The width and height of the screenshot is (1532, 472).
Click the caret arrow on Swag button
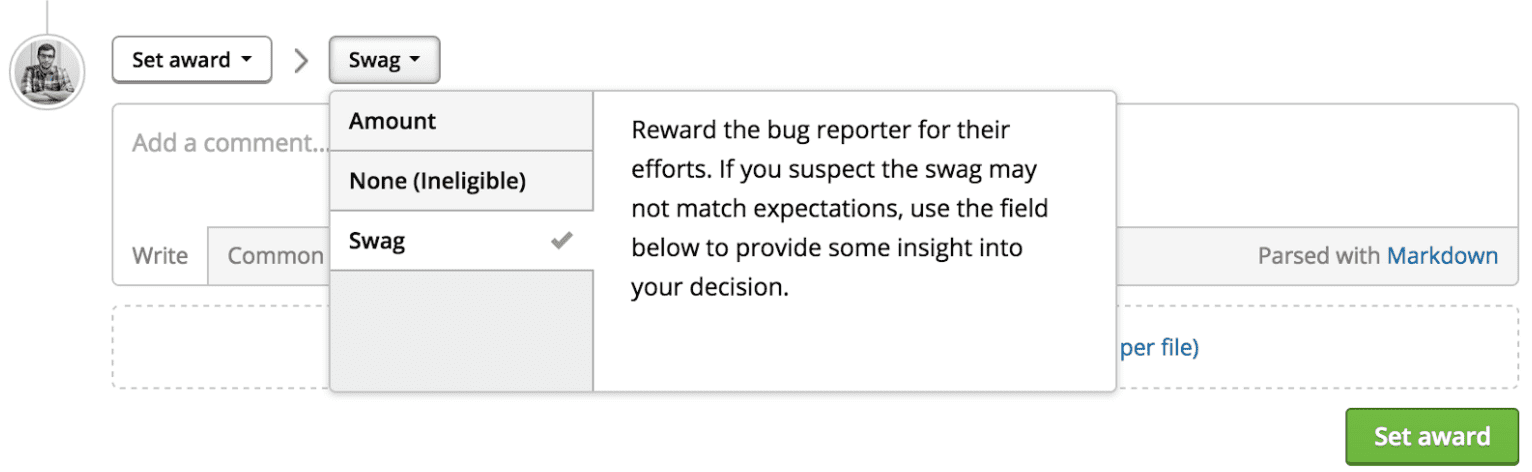click(415, 60)
